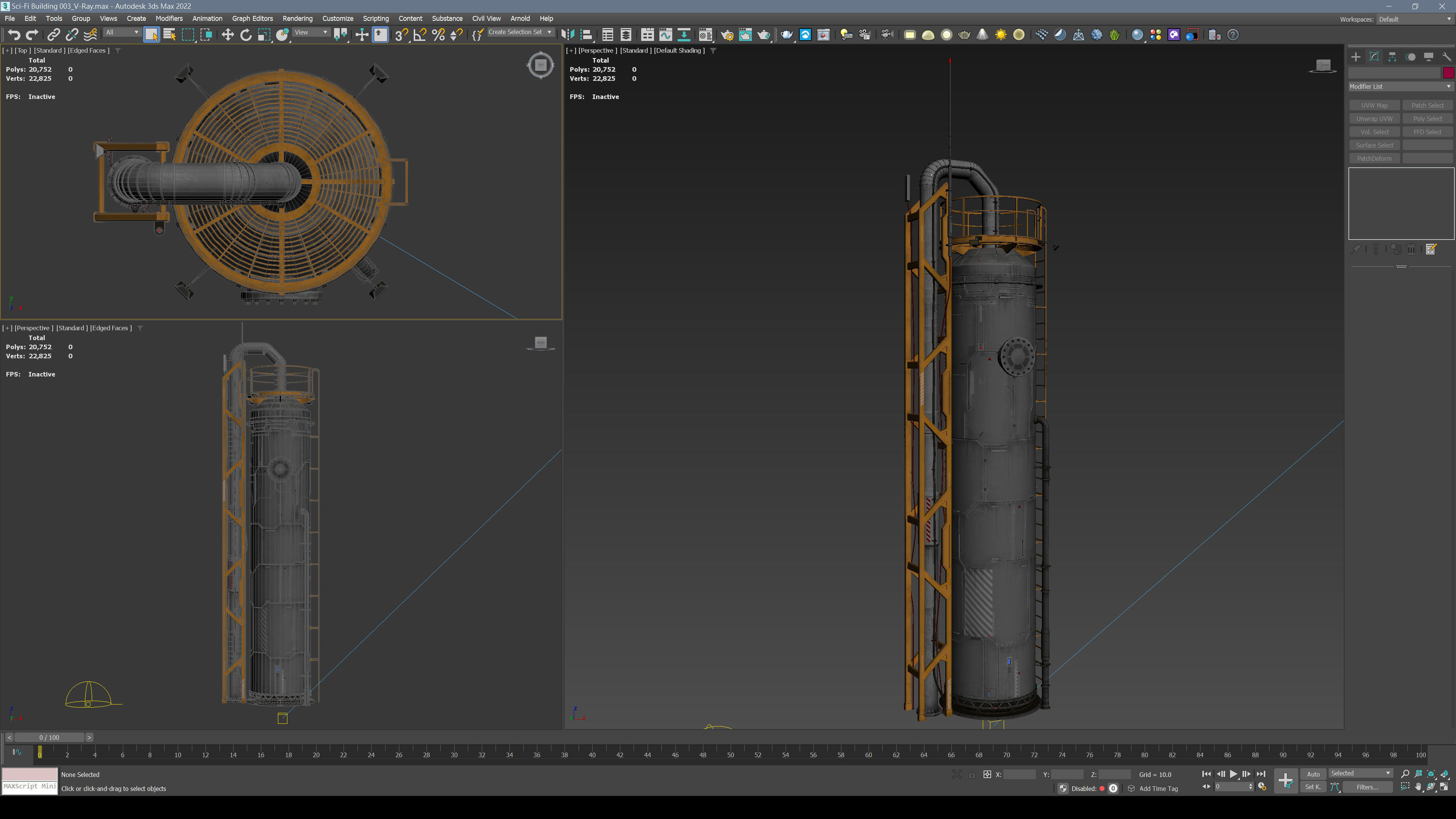
Task: Toggle Isolate Selection icon in status bar
Action: 957,774
